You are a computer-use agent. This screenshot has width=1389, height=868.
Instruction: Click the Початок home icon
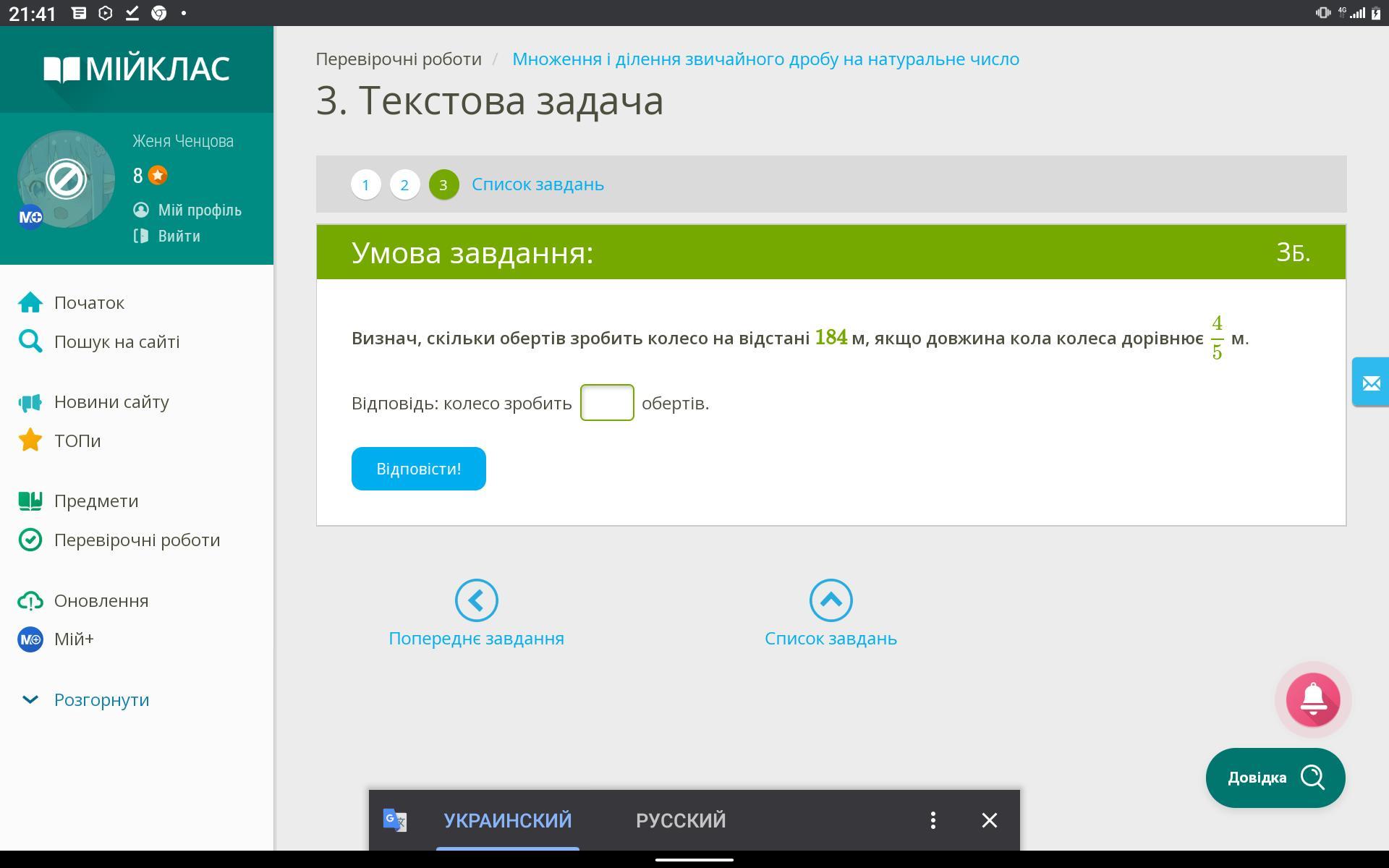(x=30, y=302)
